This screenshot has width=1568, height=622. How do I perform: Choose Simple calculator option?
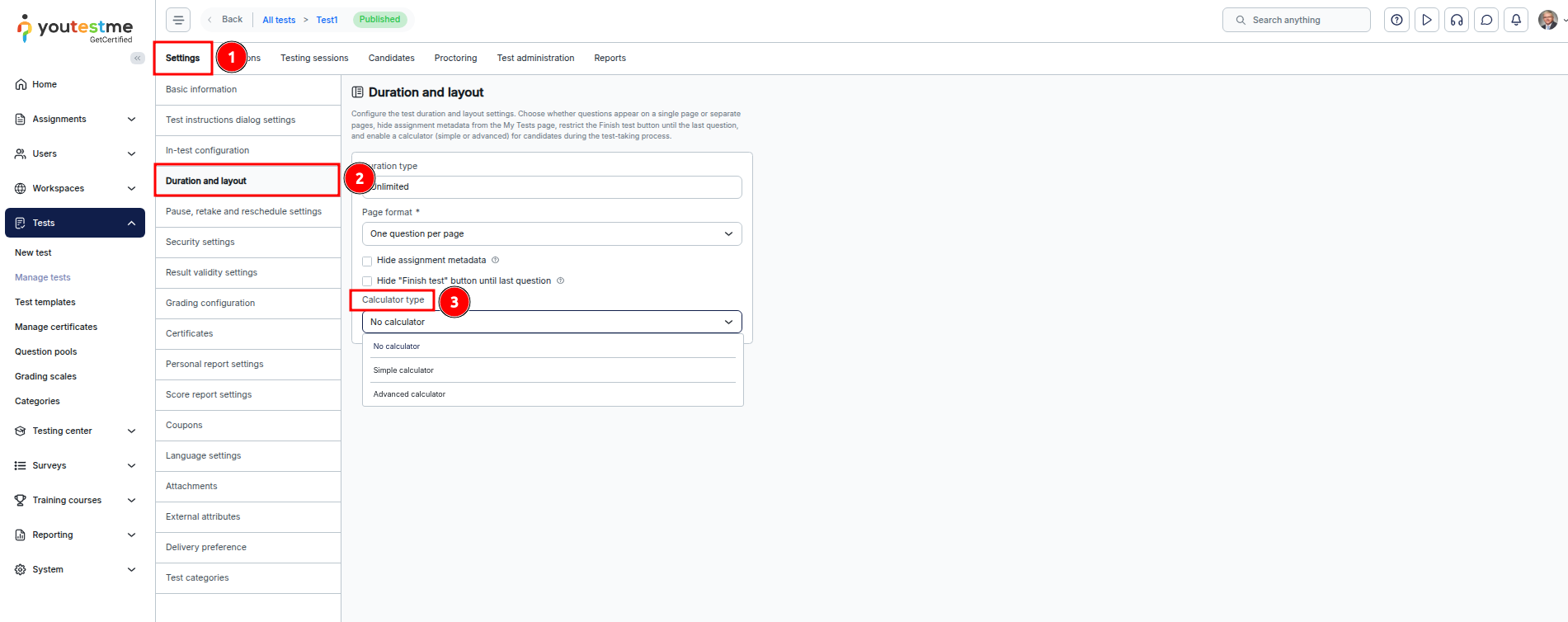click(x=403, y=370)
